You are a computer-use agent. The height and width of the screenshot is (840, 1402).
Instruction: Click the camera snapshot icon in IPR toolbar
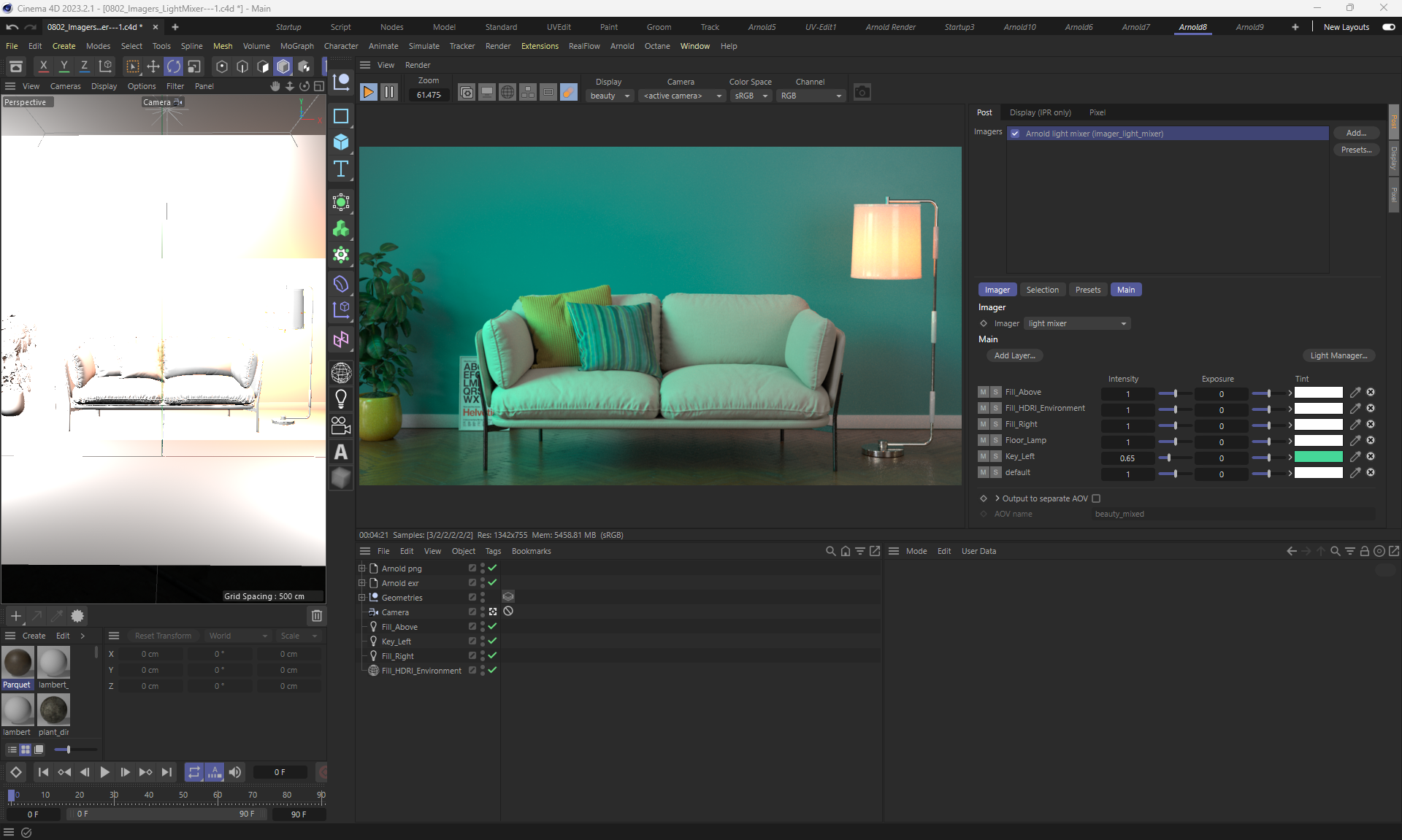click(862, 93)
